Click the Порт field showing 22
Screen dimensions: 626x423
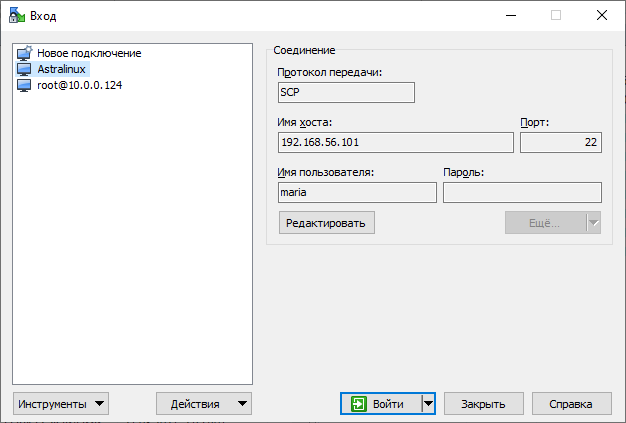click(560, 142)
